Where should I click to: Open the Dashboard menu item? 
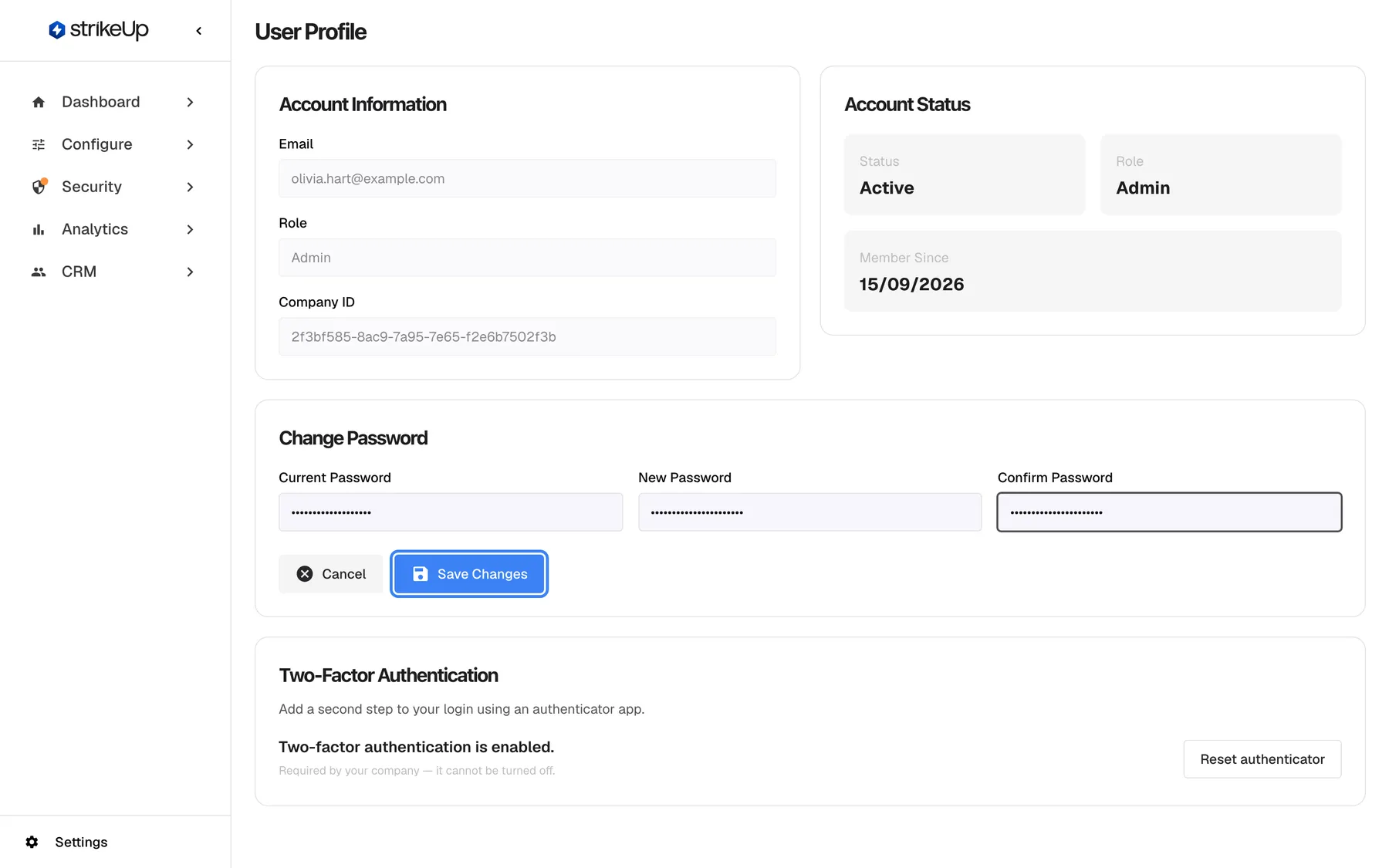tap(114, 102)
